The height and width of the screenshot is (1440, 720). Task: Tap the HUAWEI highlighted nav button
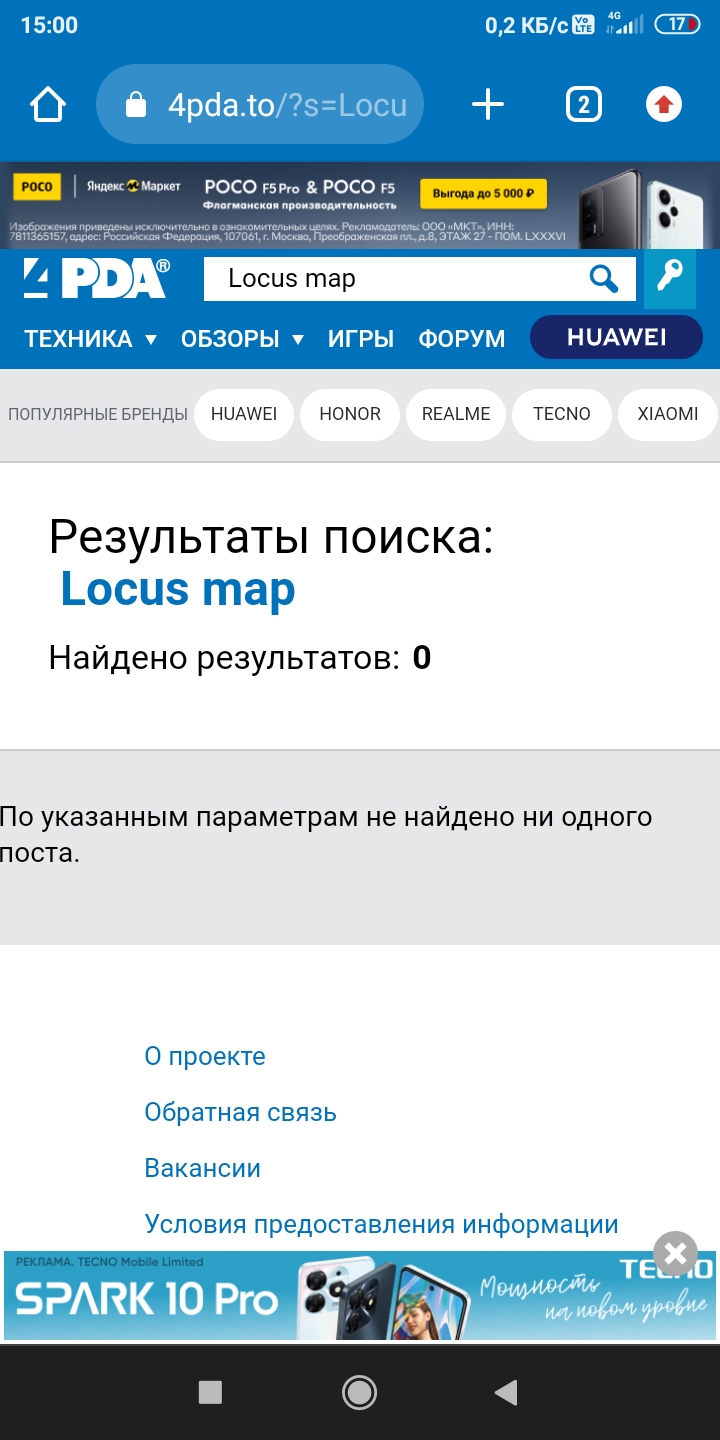click(616, 337)
